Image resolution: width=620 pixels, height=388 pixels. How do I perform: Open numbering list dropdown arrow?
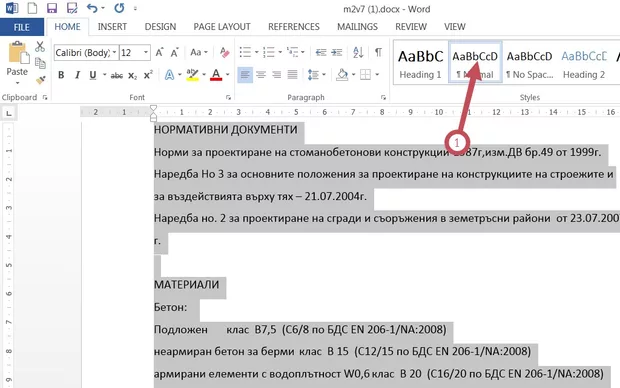(280, 52)
